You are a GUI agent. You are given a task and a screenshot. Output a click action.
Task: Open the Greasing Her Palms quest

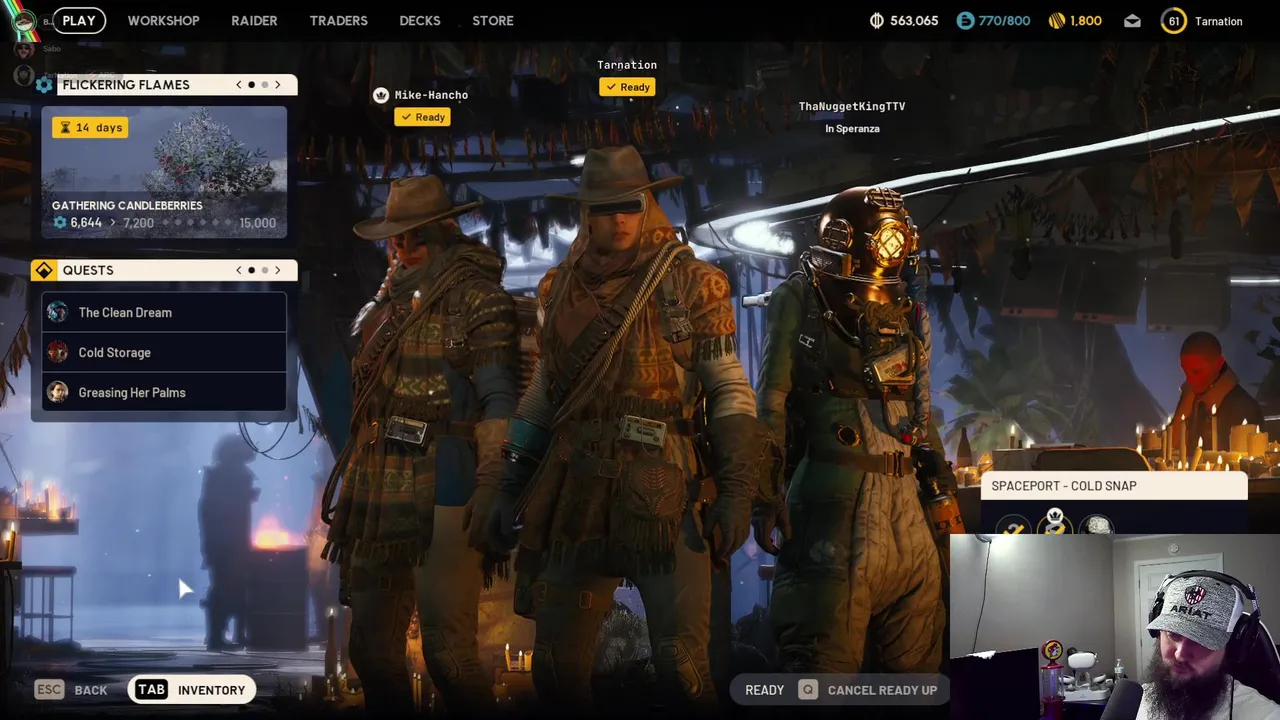(164, 392)
